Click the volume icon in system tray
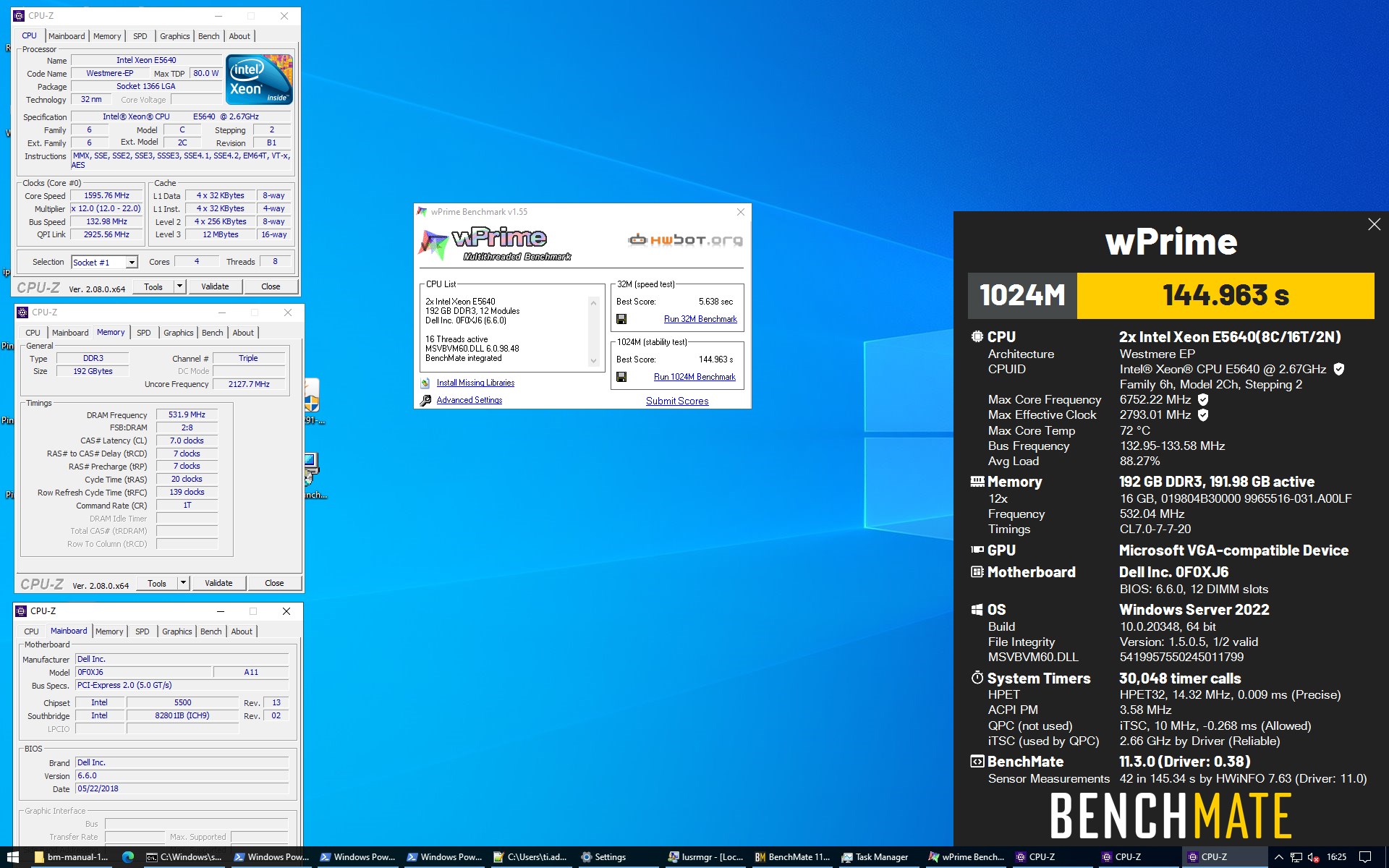The image size is (1389, 868). click(1313, 857)
